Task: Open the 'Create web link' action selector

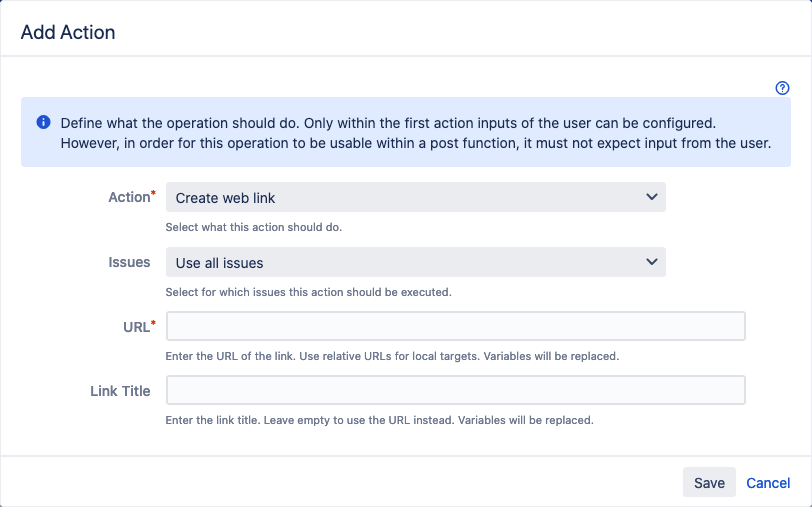Action: click(x=415, y=197)
